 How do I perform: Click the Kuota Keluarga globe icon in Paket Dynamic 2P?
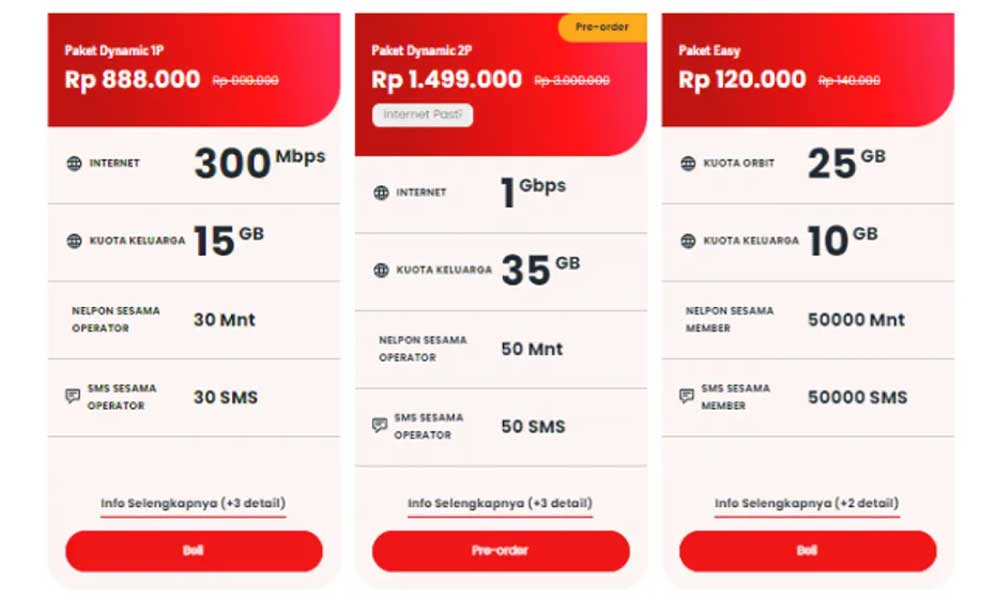(381, 270)
